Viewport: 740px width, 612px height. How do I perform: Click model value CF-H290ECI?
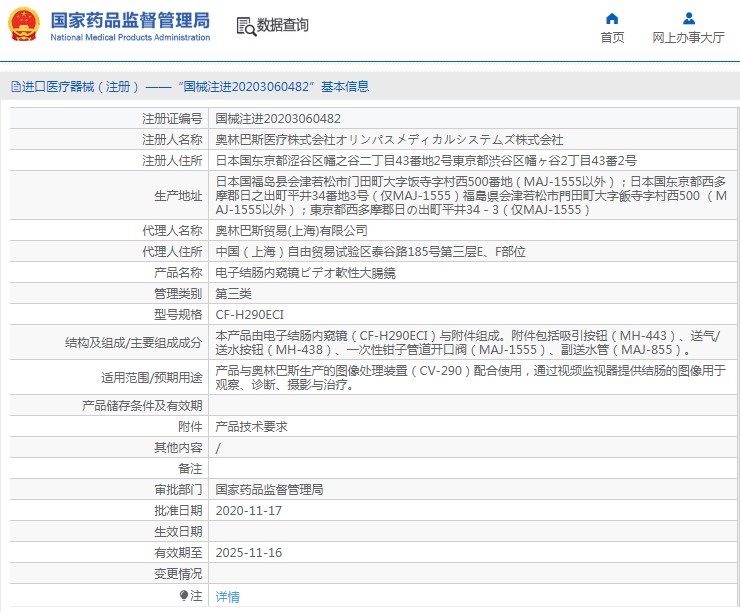pyautogui.click(x=250, y=315)
